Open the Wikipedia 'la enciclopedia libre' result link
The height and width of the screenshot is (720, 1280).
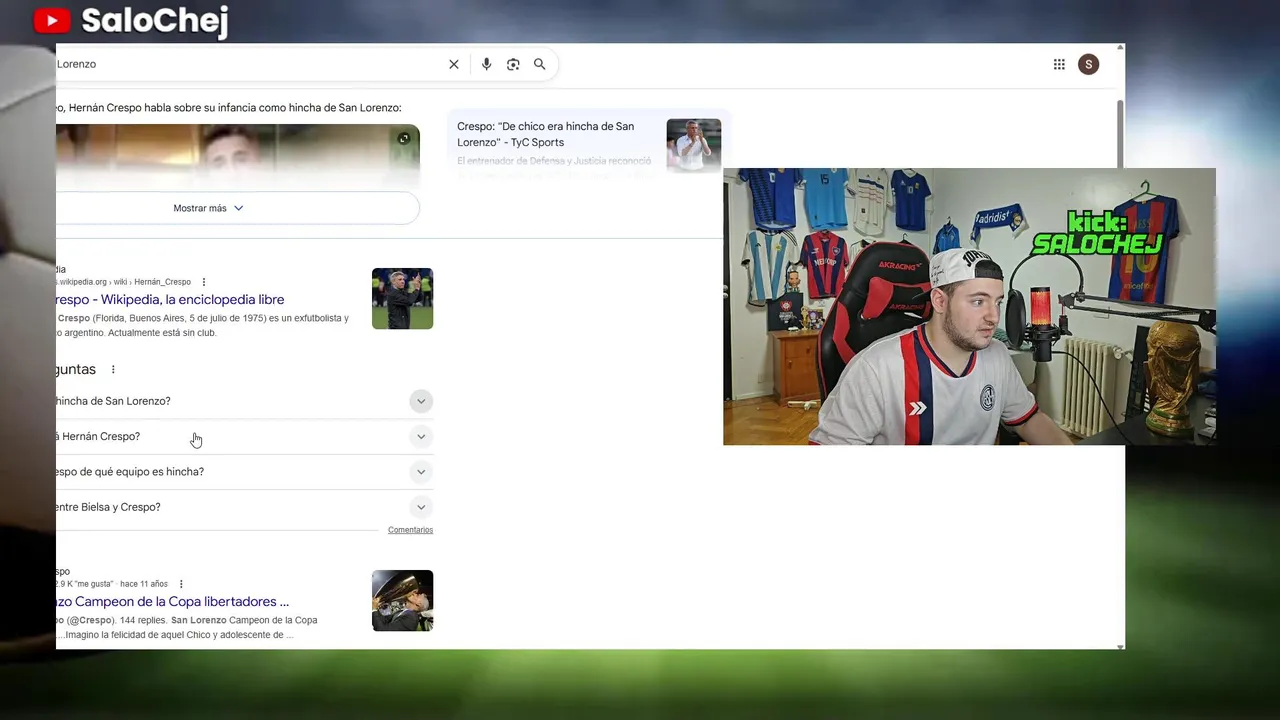coord(171,299)
